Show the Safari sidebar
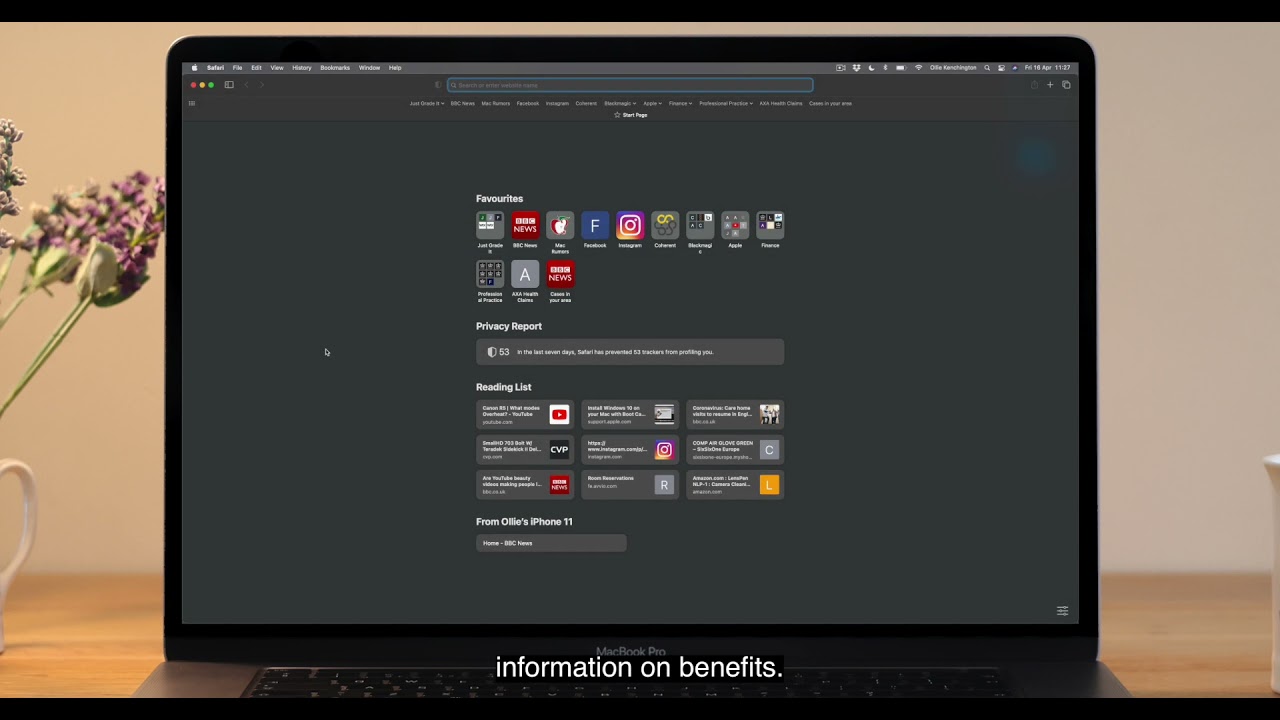 pos(229,85)
